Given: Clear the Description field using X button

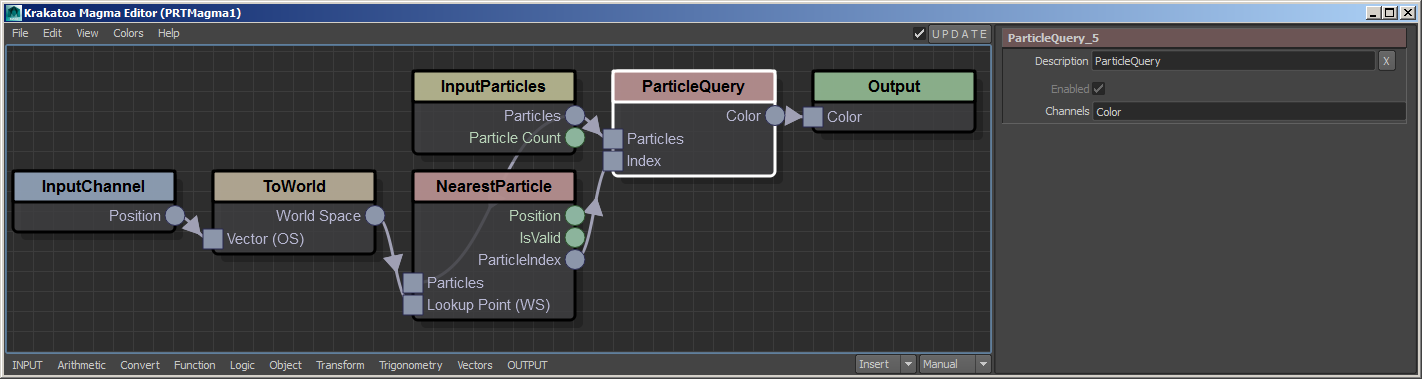Looking at the screenshot, I should tap(1386, 61).
